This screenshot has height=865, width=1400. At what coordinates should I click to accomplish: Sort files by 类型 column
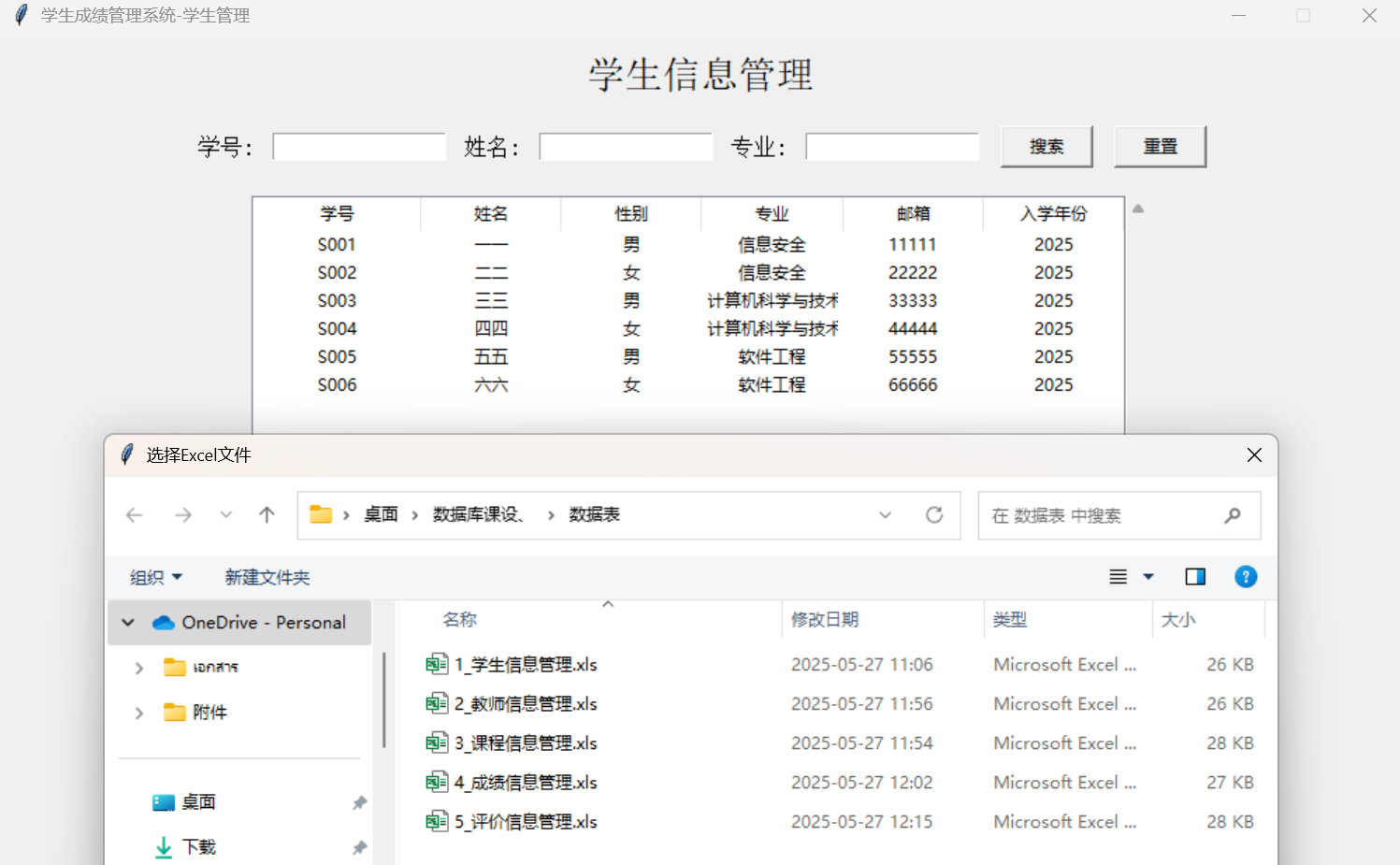(x=1010, y=619)
